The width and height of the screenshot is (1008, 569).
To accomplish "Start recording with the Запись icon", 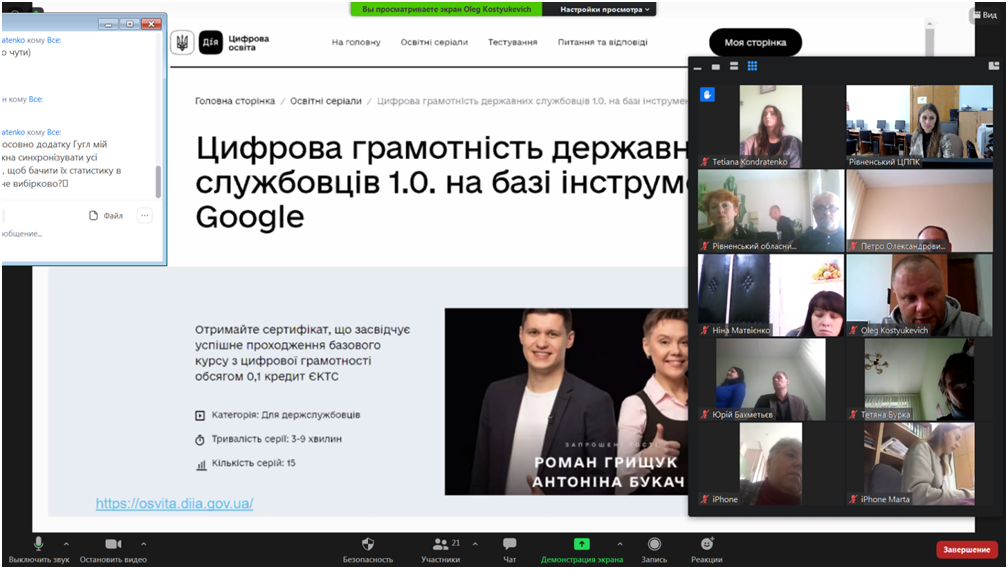I will (x=655, y=544).
